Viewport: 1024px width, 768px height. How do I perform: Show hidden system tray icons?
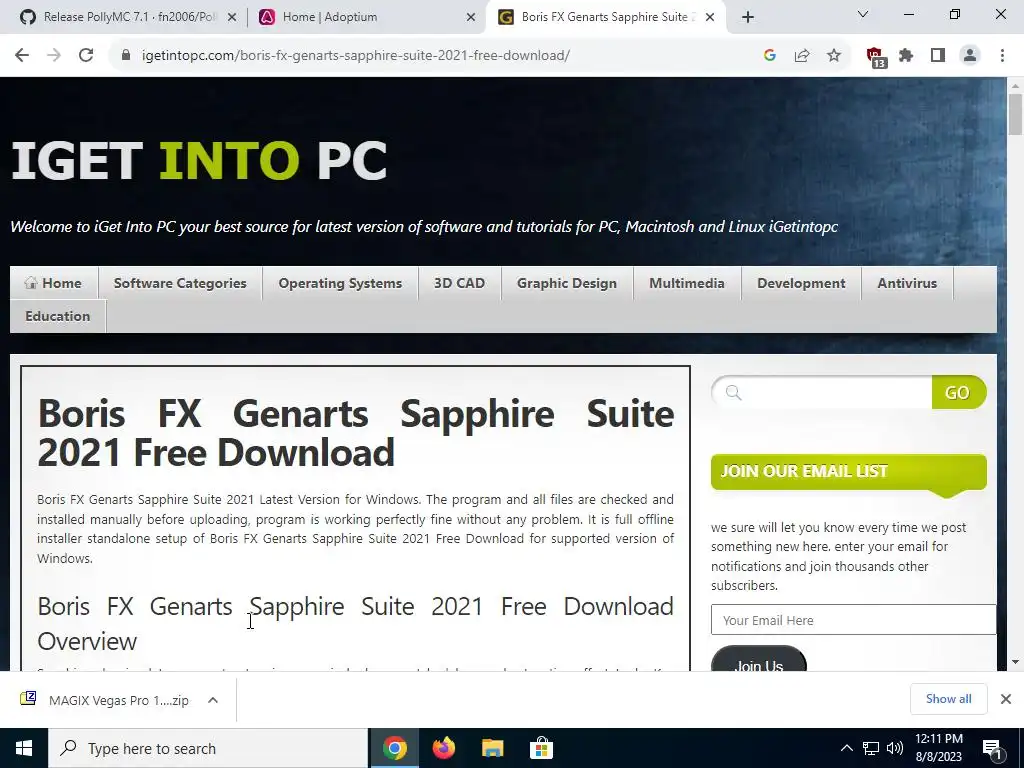tap(846, 748)
